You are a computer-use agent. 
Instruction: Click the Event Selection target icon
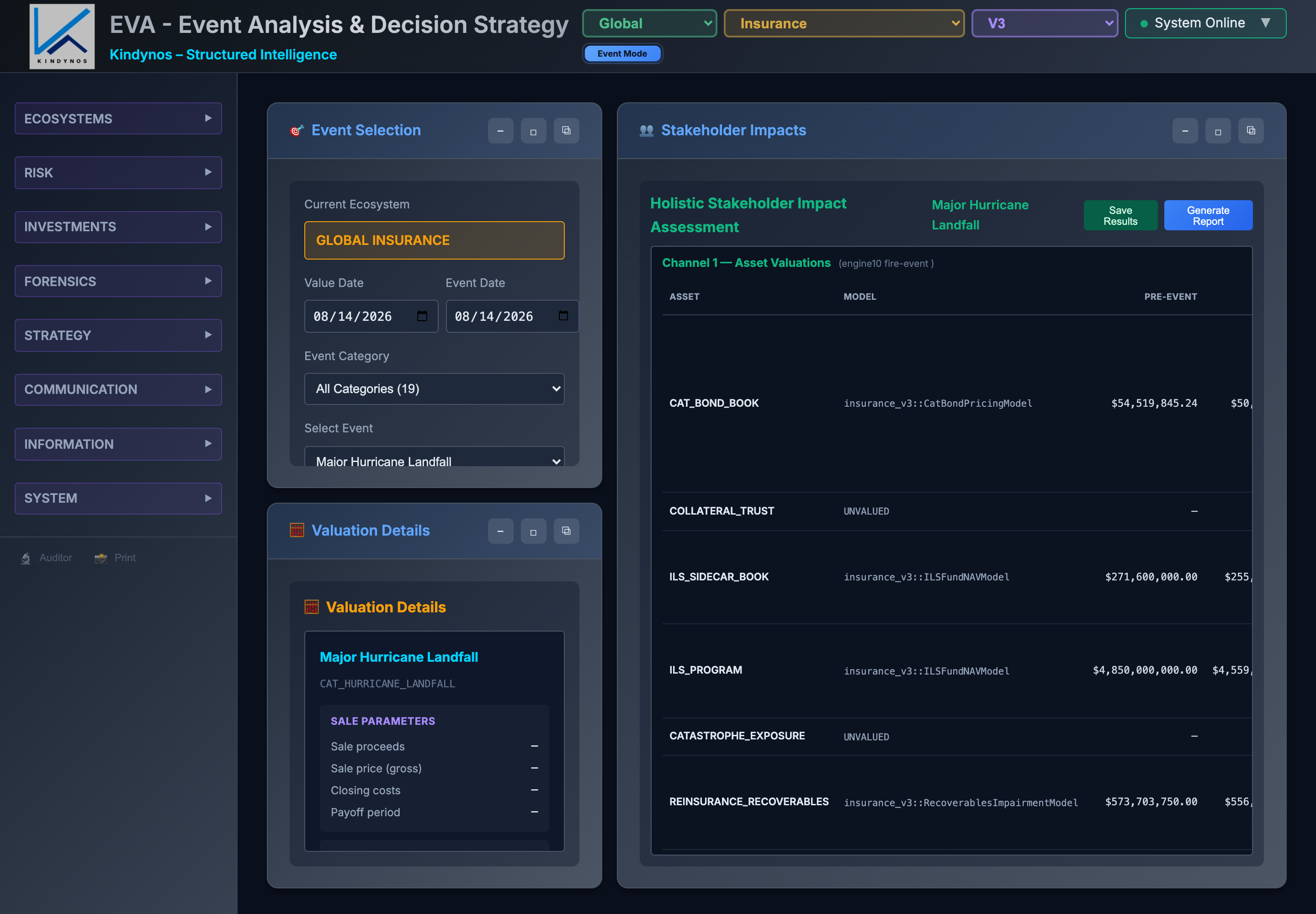coord(297,131)
